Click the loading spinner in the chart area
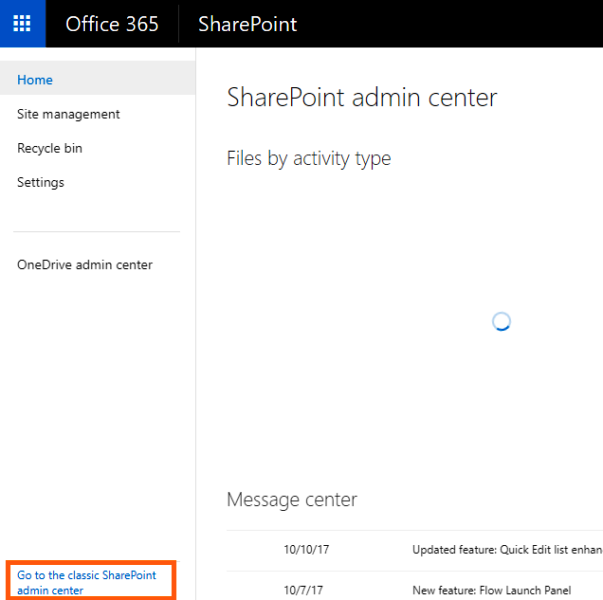 click(x=502, y=321)
